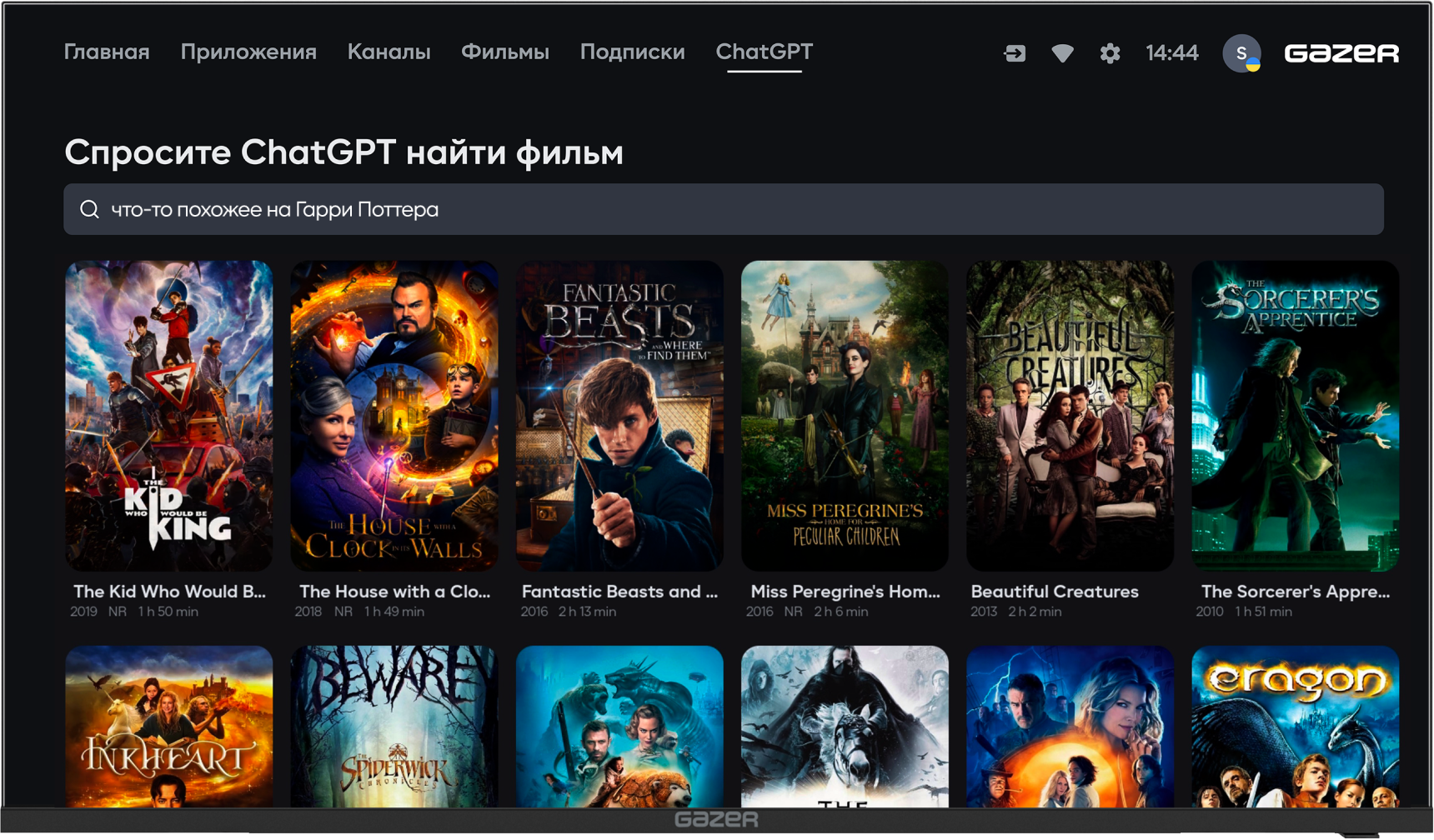1434x840 pixels.
Task: Click metadata "2016 2 h 13 min"
Action: (569, 612)
